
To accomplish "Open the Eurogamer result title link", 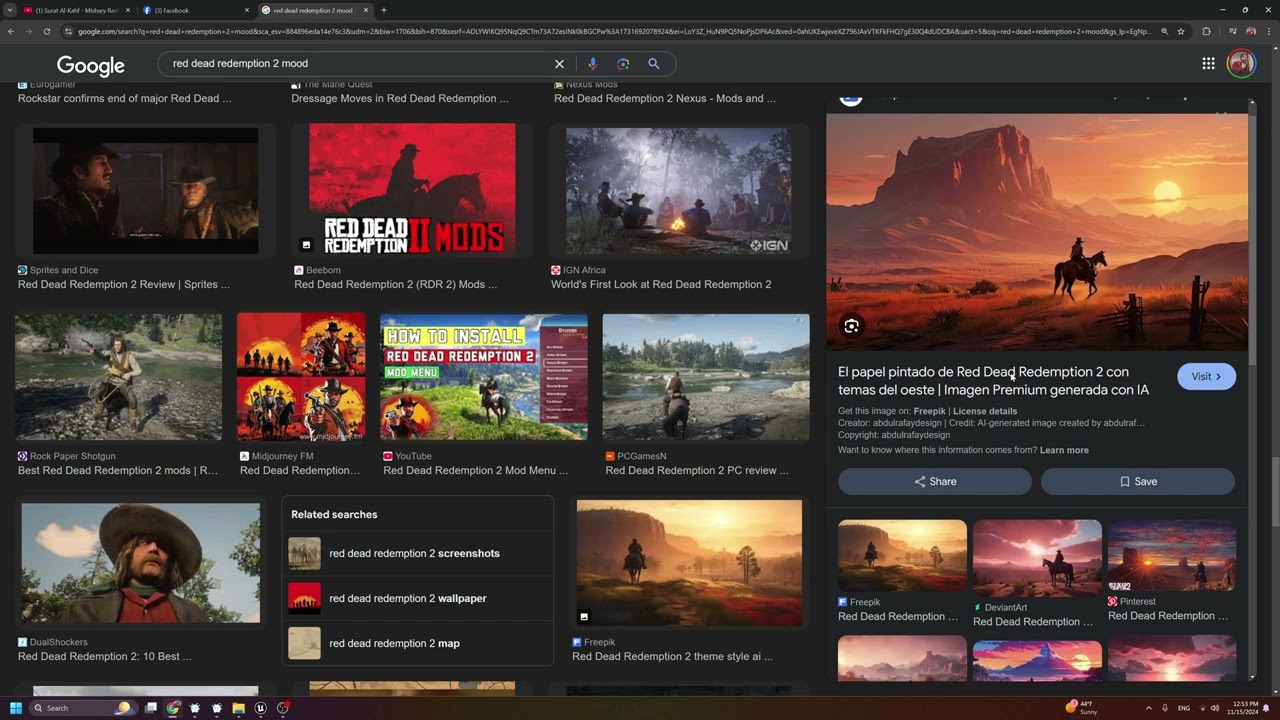I will [124, 98].
